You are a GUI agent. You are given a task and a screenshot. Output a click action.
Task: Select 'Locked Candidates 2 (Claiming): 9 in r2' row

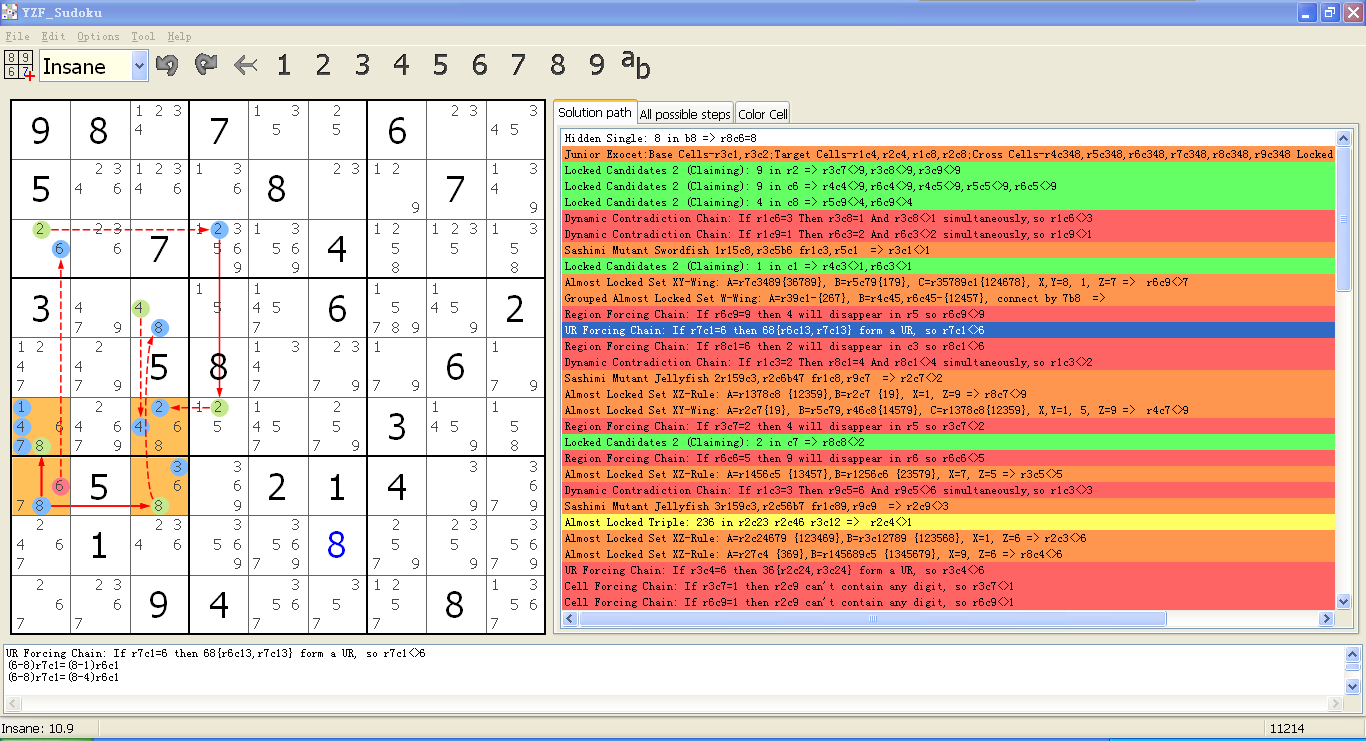(948, 170)
